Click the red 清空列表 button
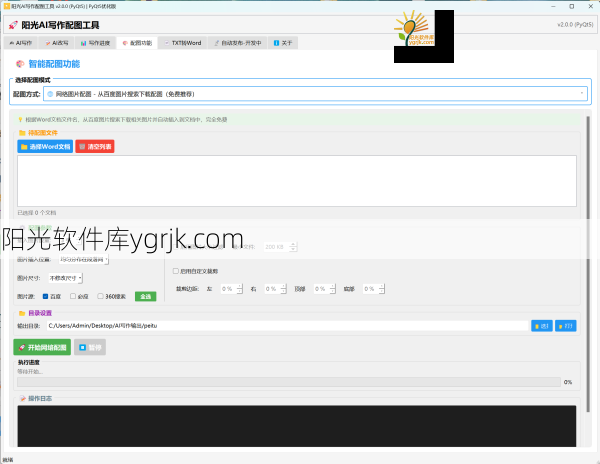600x464 pixels. (x=95, y=147)
